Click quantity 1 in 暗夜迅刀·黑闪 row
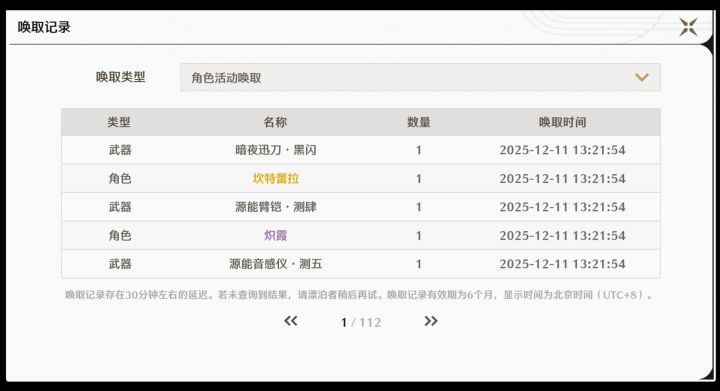The height and width of the screenshot is (391, 720). (x=418, y=150)
